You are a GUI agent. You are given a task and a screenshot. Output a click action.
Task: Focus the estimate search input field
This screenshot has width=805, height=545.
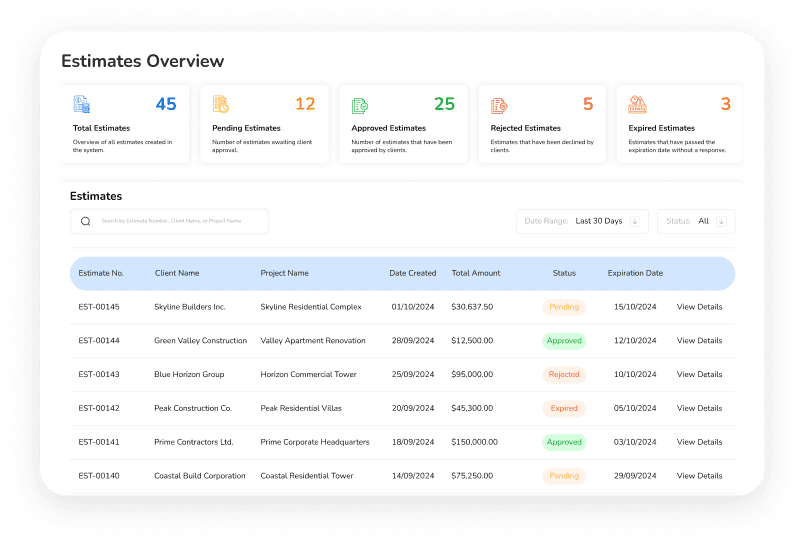click(169, 222)
